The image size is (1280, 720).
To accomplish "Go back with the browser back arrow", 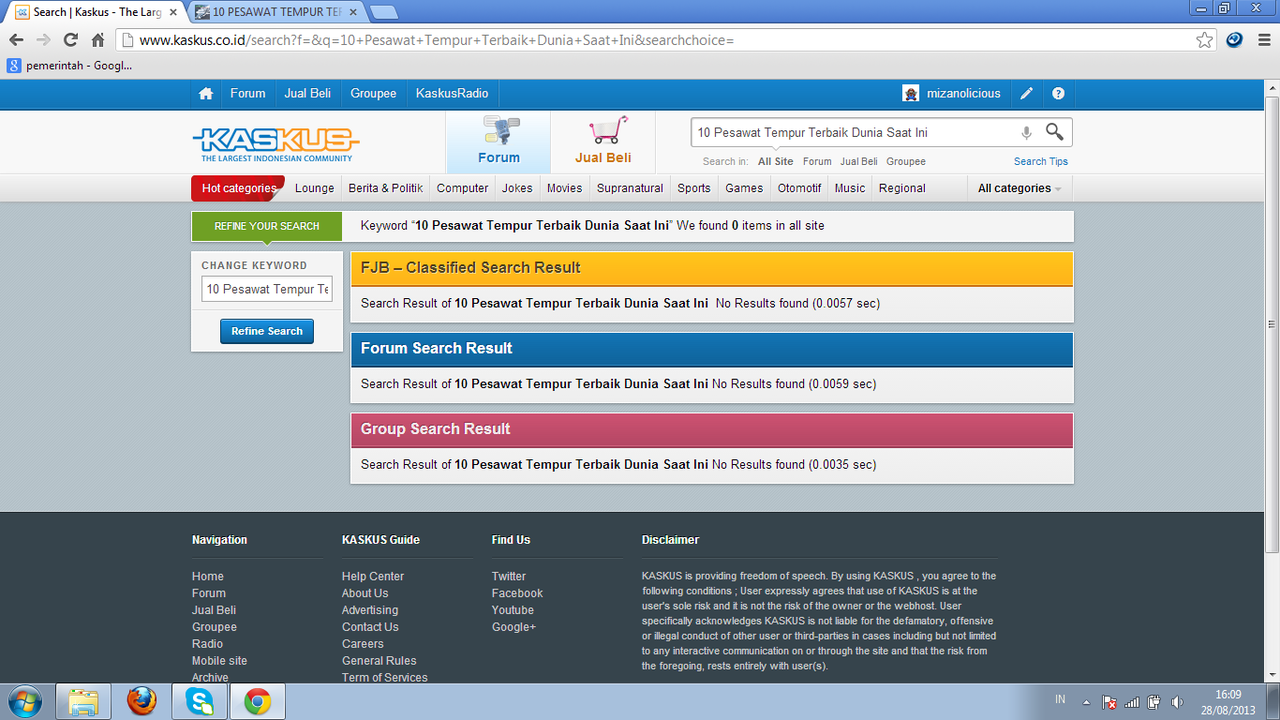I will point(16,40).
